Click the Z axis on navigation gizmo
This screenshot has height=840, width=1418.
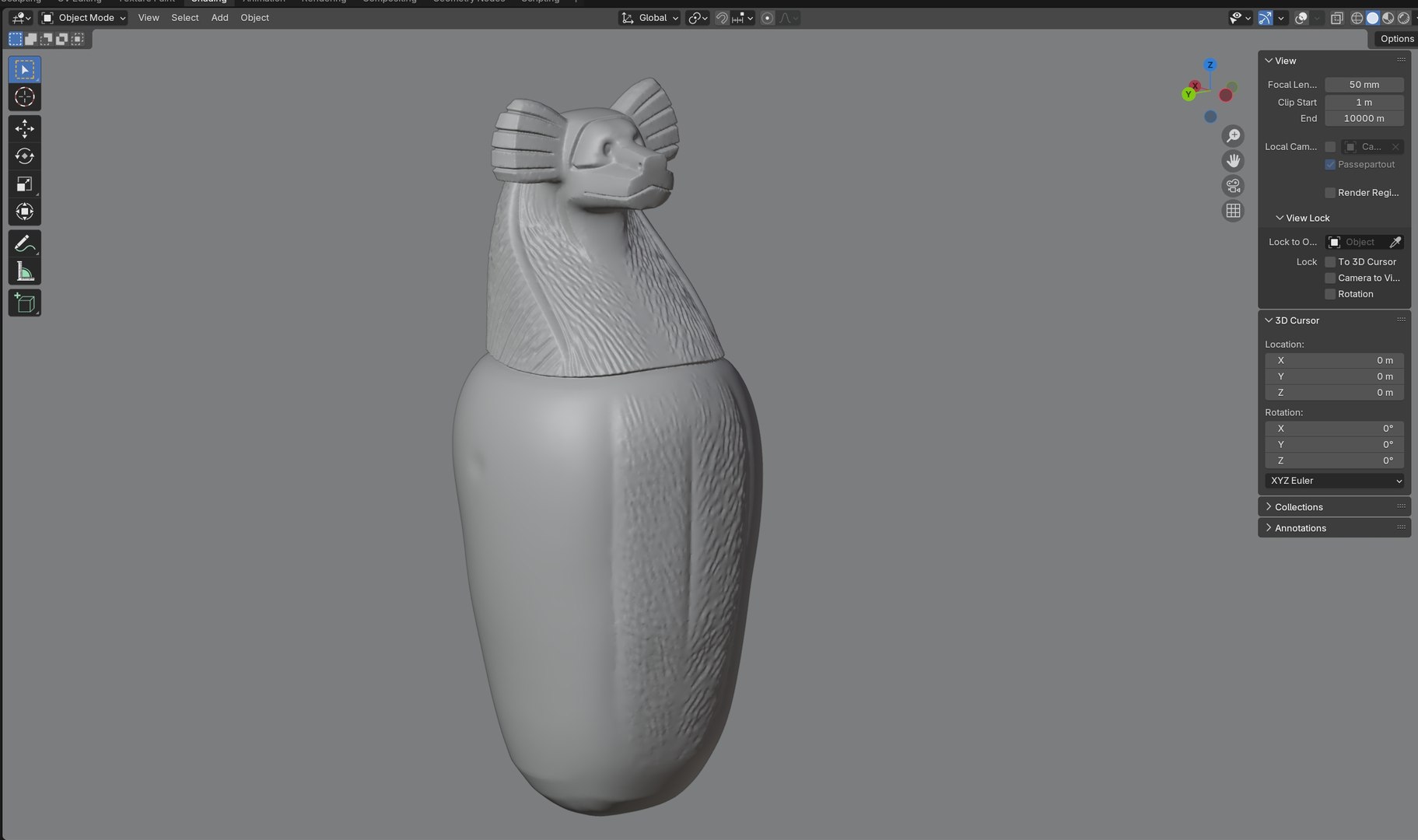point(1210,65)
